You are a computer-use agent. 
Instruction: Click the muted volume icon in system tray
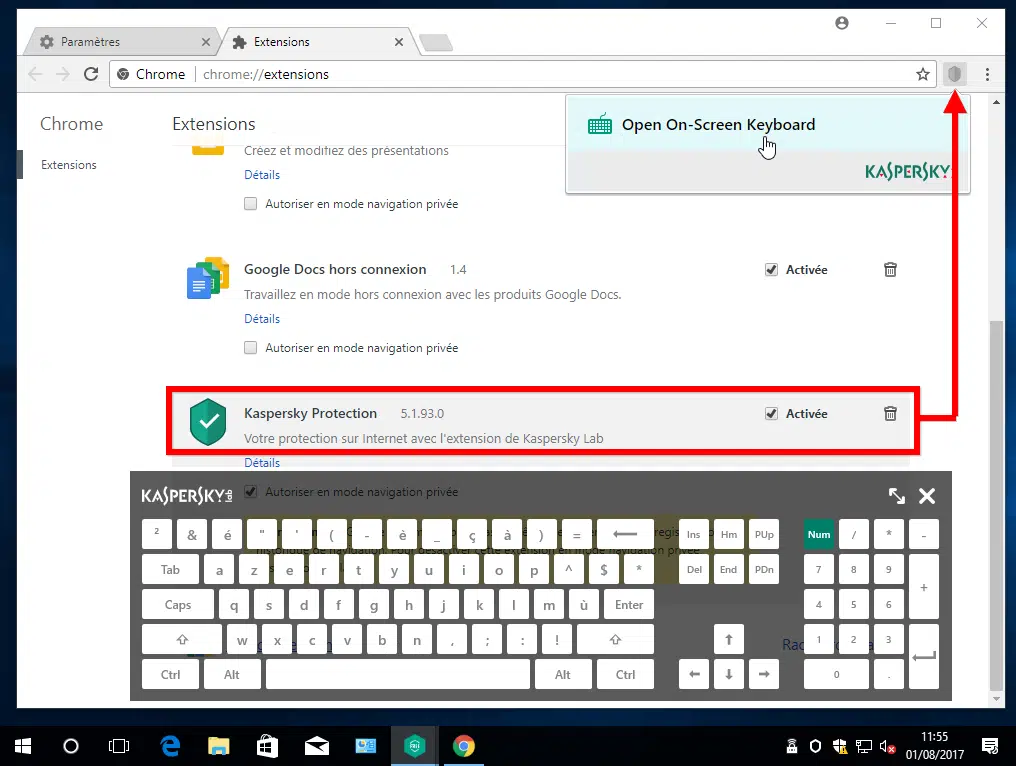coord(887,747)
